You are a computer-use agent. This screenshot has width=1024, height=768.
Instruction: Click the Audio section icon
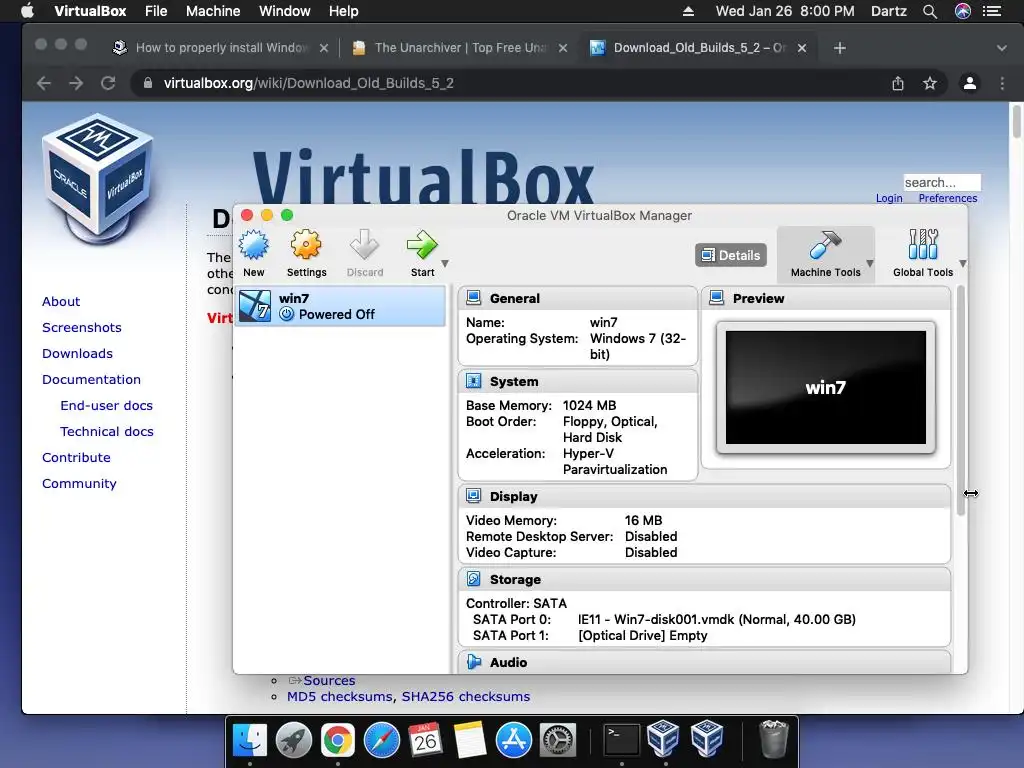coord(473,662)
